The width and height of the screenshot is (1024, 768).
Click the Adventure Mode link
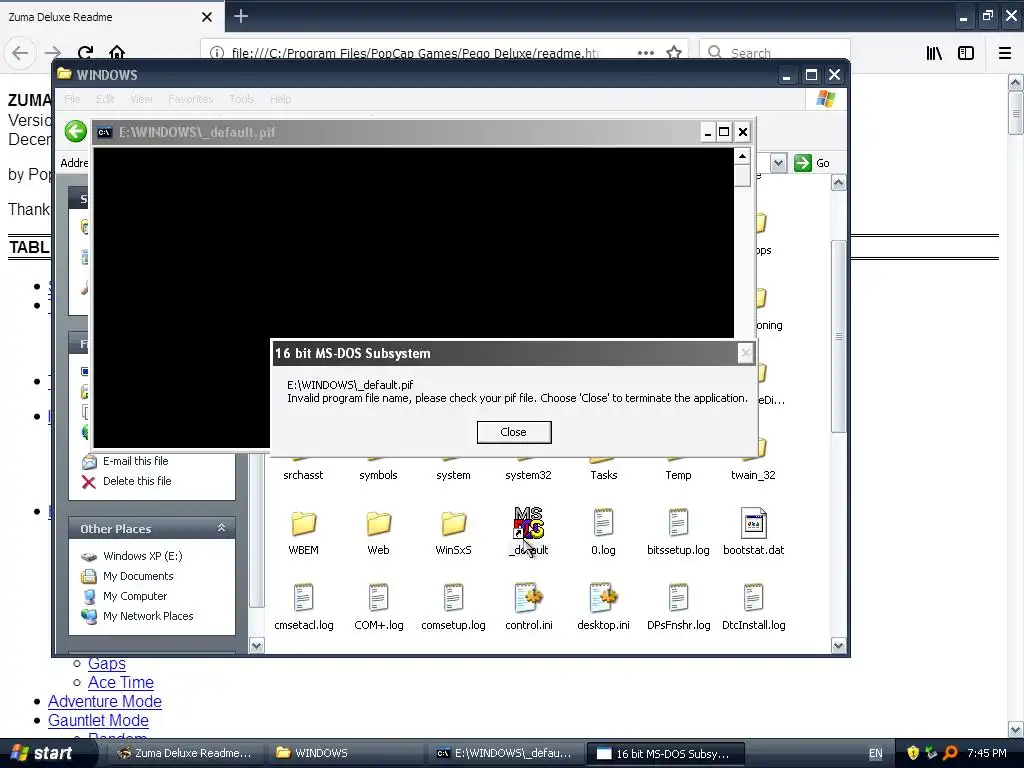tap(105, 701)
